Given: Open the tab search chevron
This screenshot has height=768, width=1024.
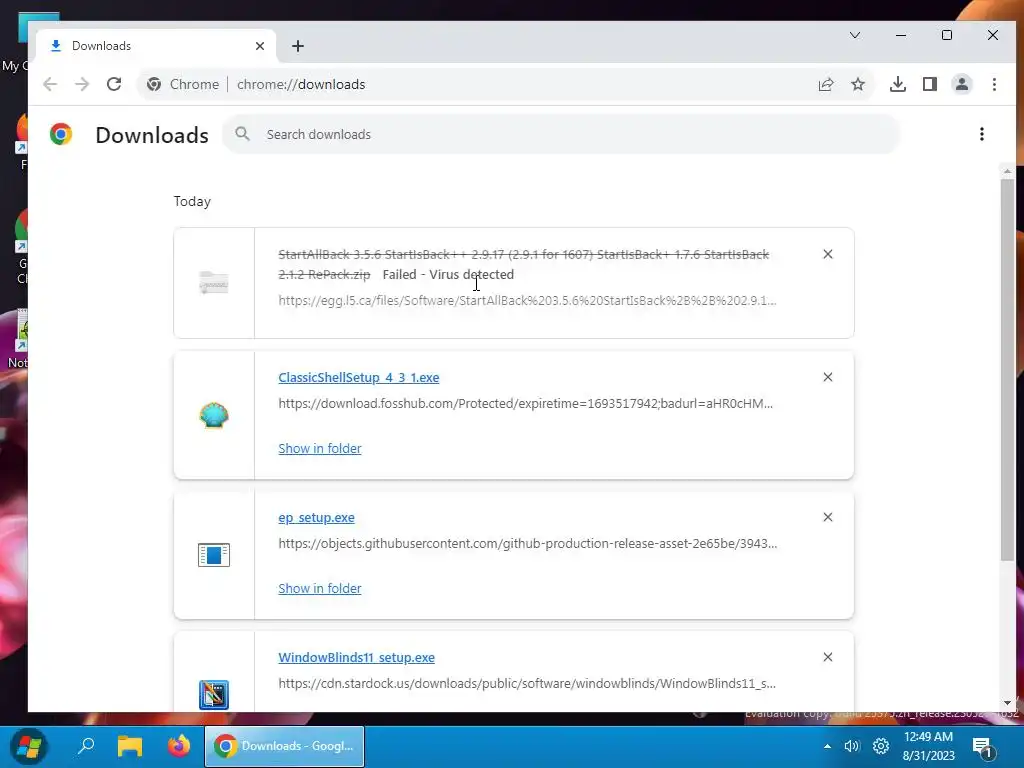Looking at the screenshot, I should (x=855, y=35).
